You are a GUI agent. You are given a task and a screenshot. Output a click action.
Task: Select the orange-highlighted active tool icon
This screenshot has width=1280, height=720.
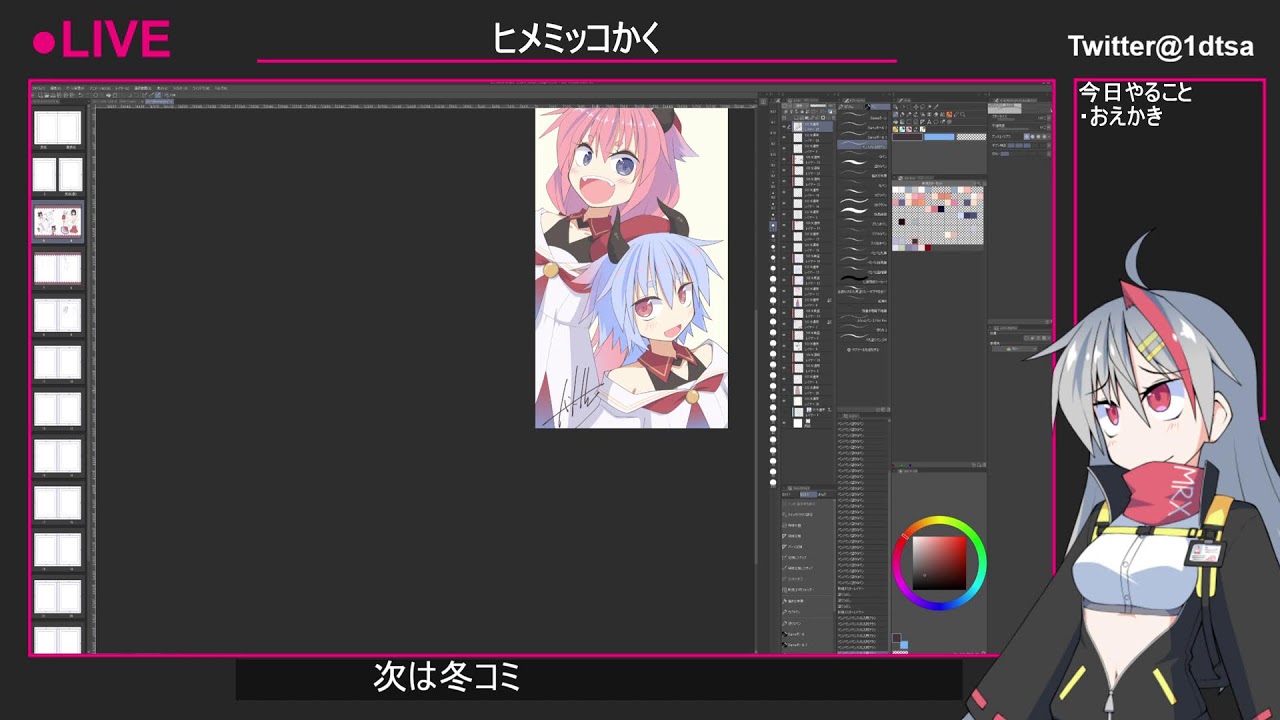pyautogui.click(x=949, y=115)
